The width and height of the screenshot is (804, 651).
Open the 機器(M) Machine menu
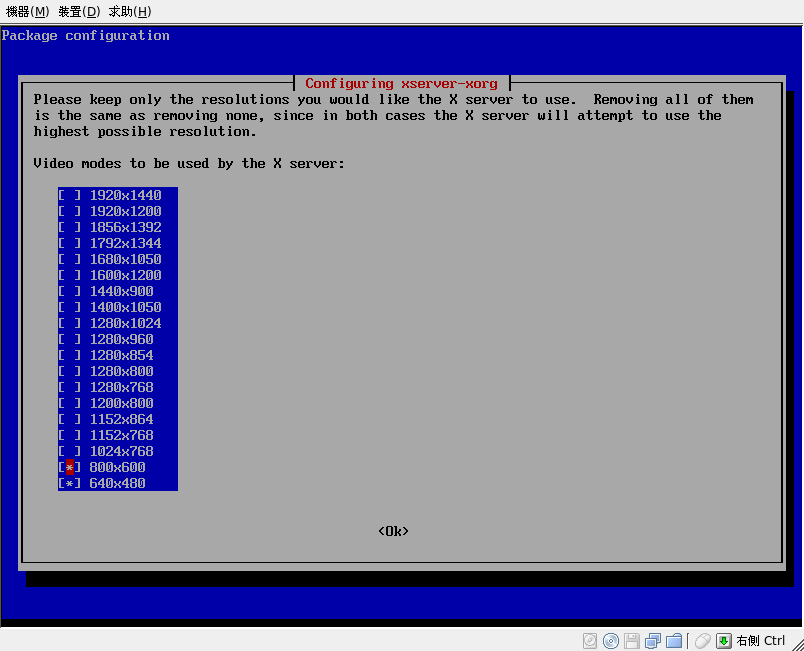click(27, 11)
